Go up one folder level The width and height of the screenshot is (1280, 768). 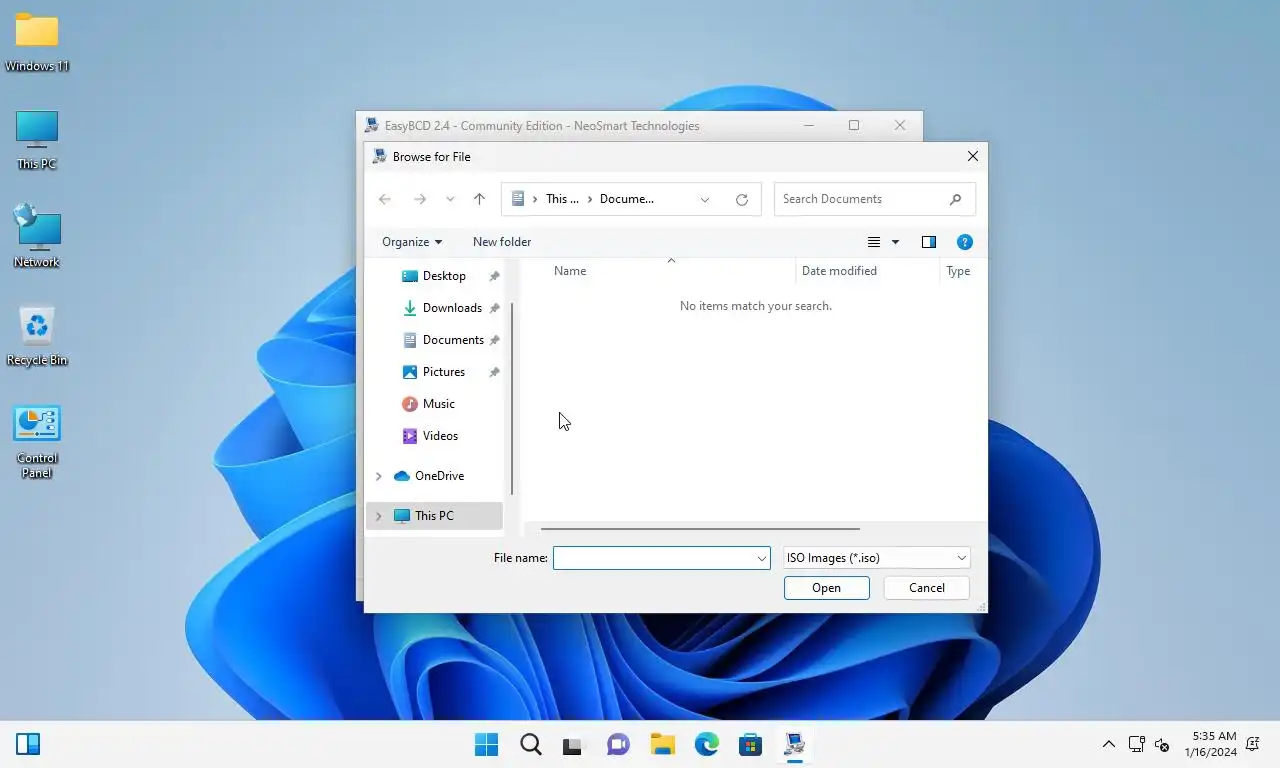(479, 199)
